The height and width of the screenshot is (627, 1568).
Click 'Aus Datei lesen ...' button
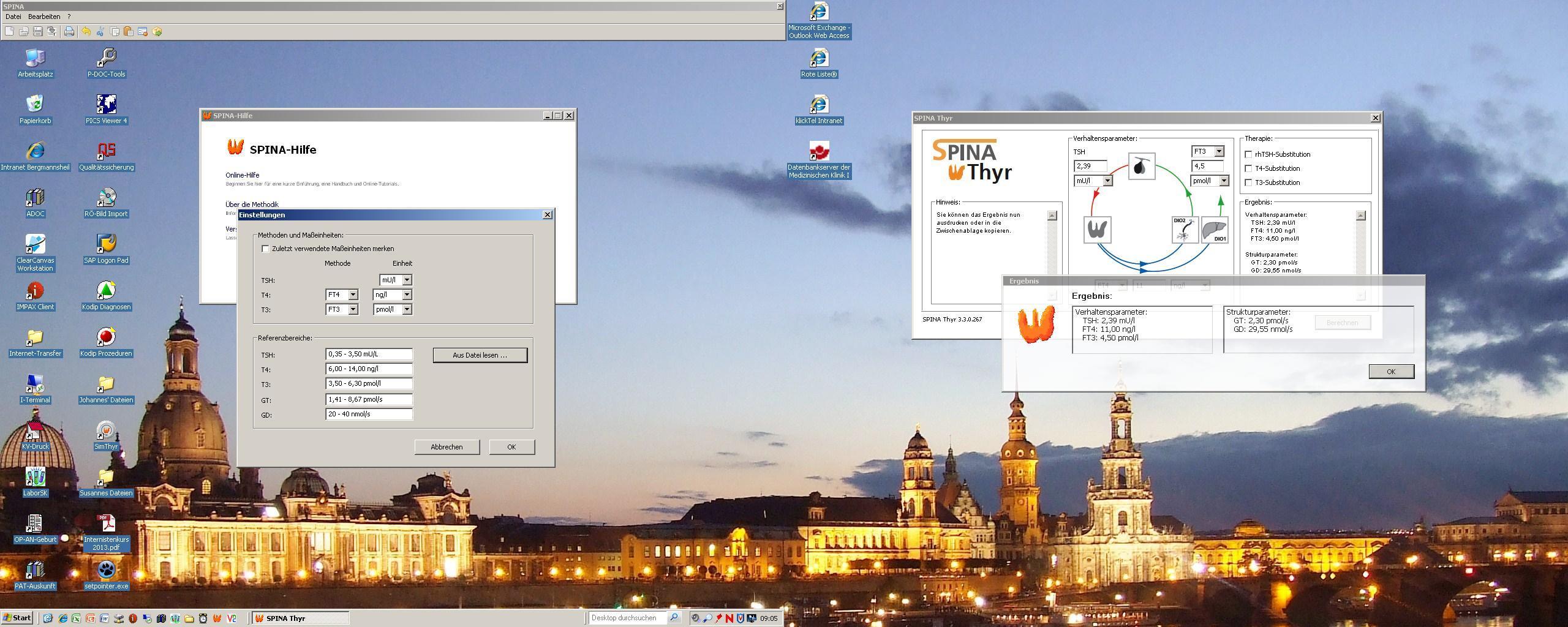[480, 355]
